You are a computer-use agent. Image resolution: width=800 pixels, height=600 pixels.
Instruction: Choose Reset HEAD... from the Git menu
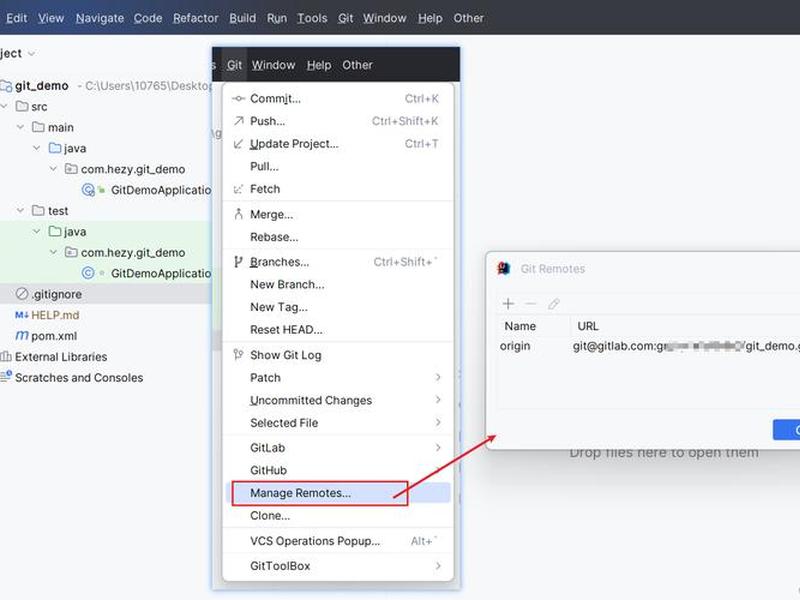point(338,330)
